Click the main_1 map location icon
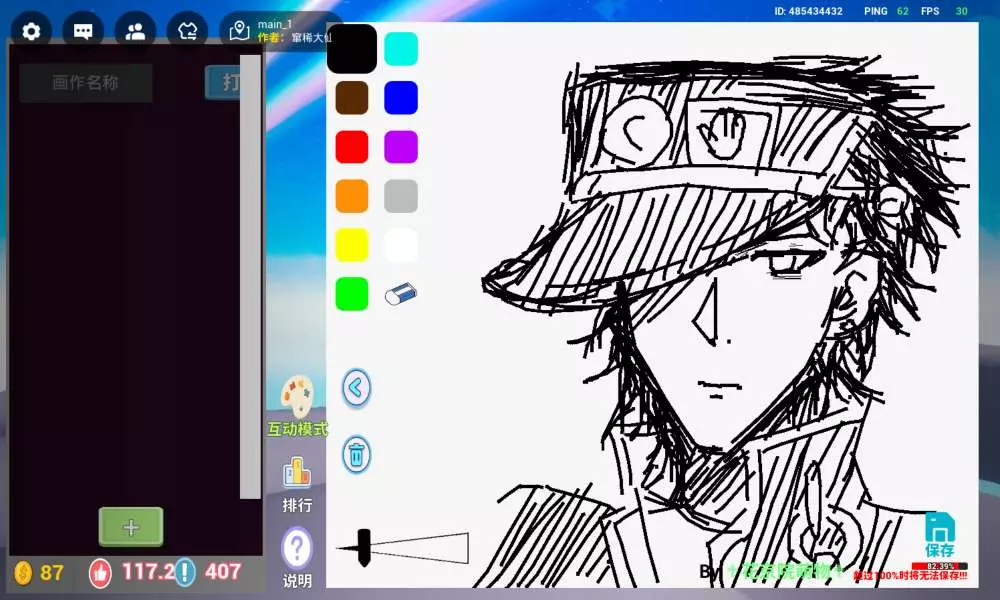This screenshot has height=600, width=1000. pyautogui.click(x=239, y=30)
